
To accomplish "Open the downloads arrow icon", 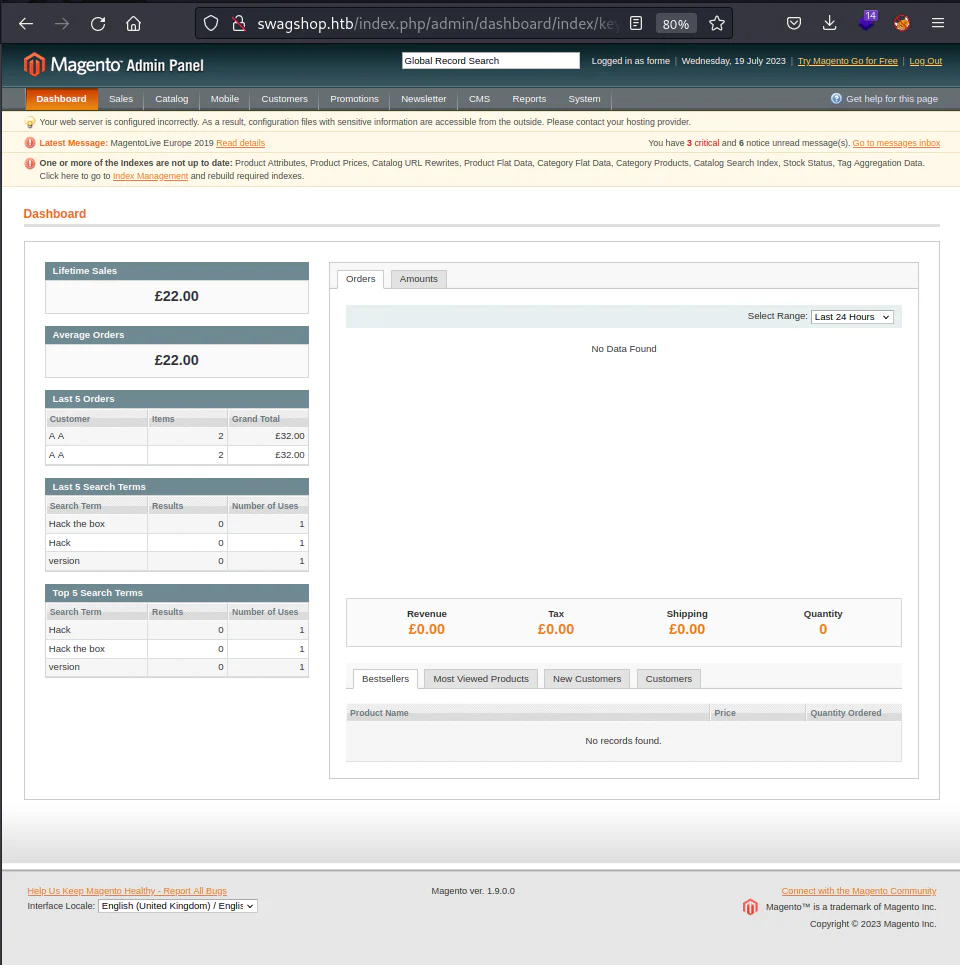I will (830, 23).
